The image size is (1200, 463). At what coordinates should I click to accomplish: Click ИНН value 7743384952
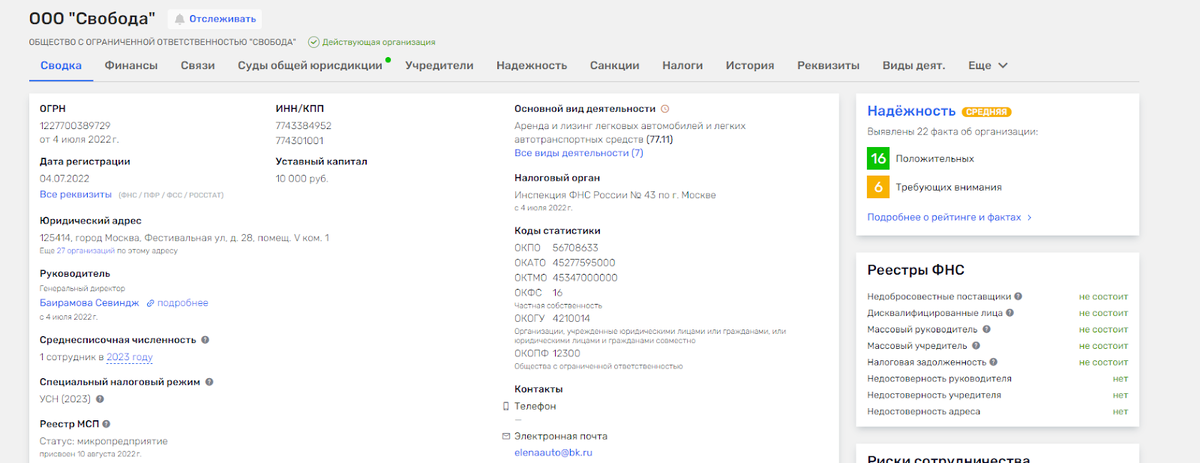click(303, 126)
